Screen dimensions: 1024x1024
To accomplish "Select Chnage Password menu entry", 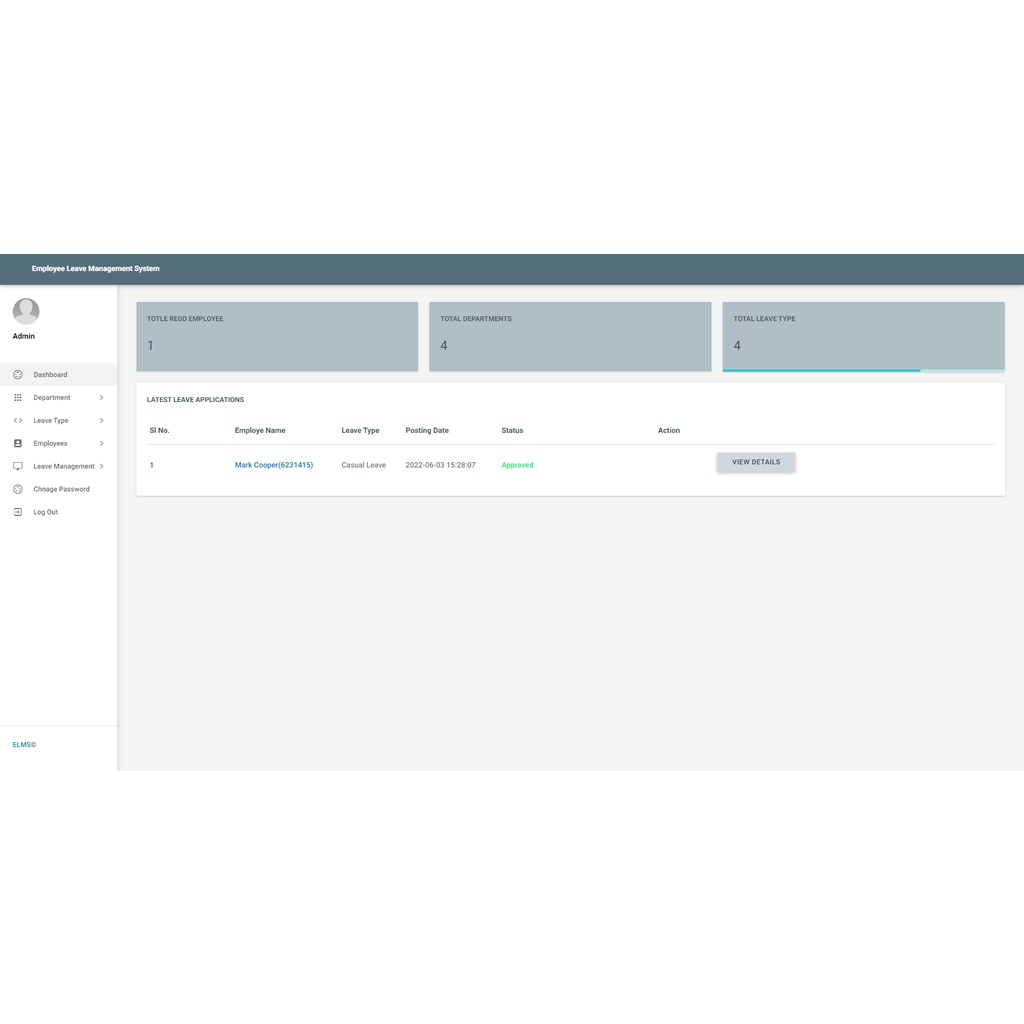I will pos(61,490).
